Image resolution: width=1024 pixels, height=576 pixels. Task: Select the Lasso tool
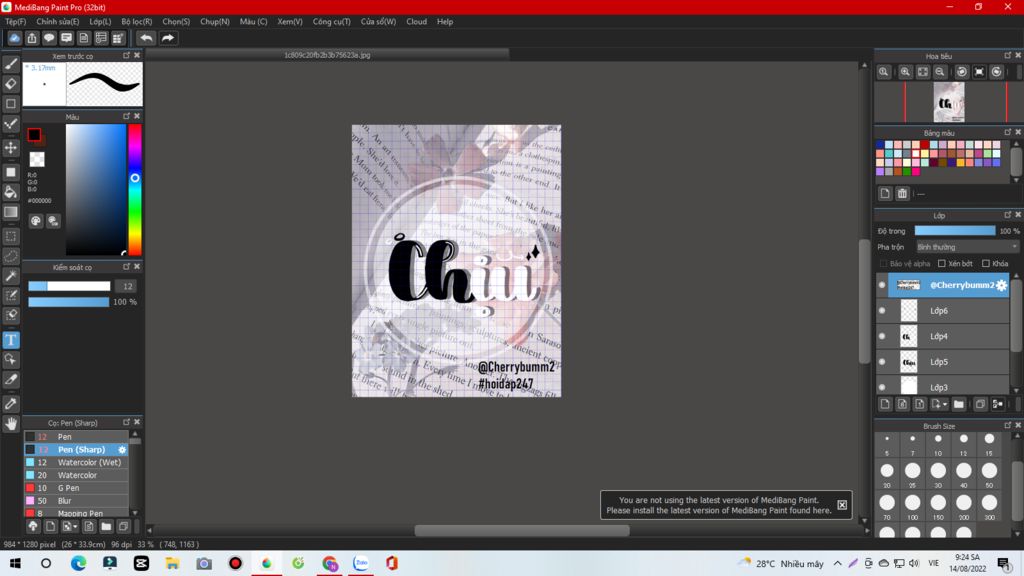pyautogui.click(x=11, y=256)
